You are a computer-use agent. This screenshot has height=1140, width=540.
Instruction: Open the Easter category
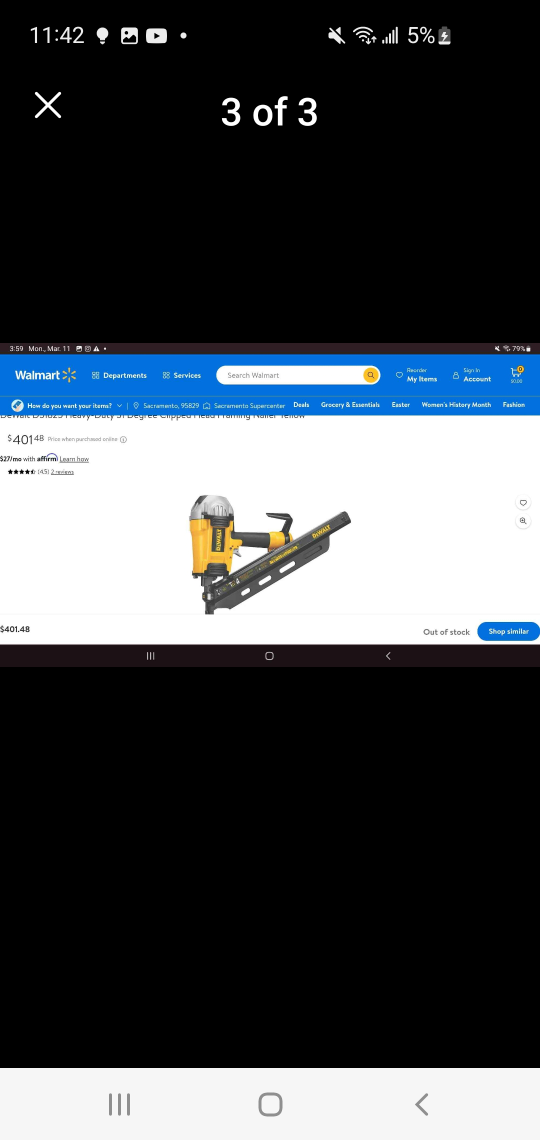coord(400,405)
